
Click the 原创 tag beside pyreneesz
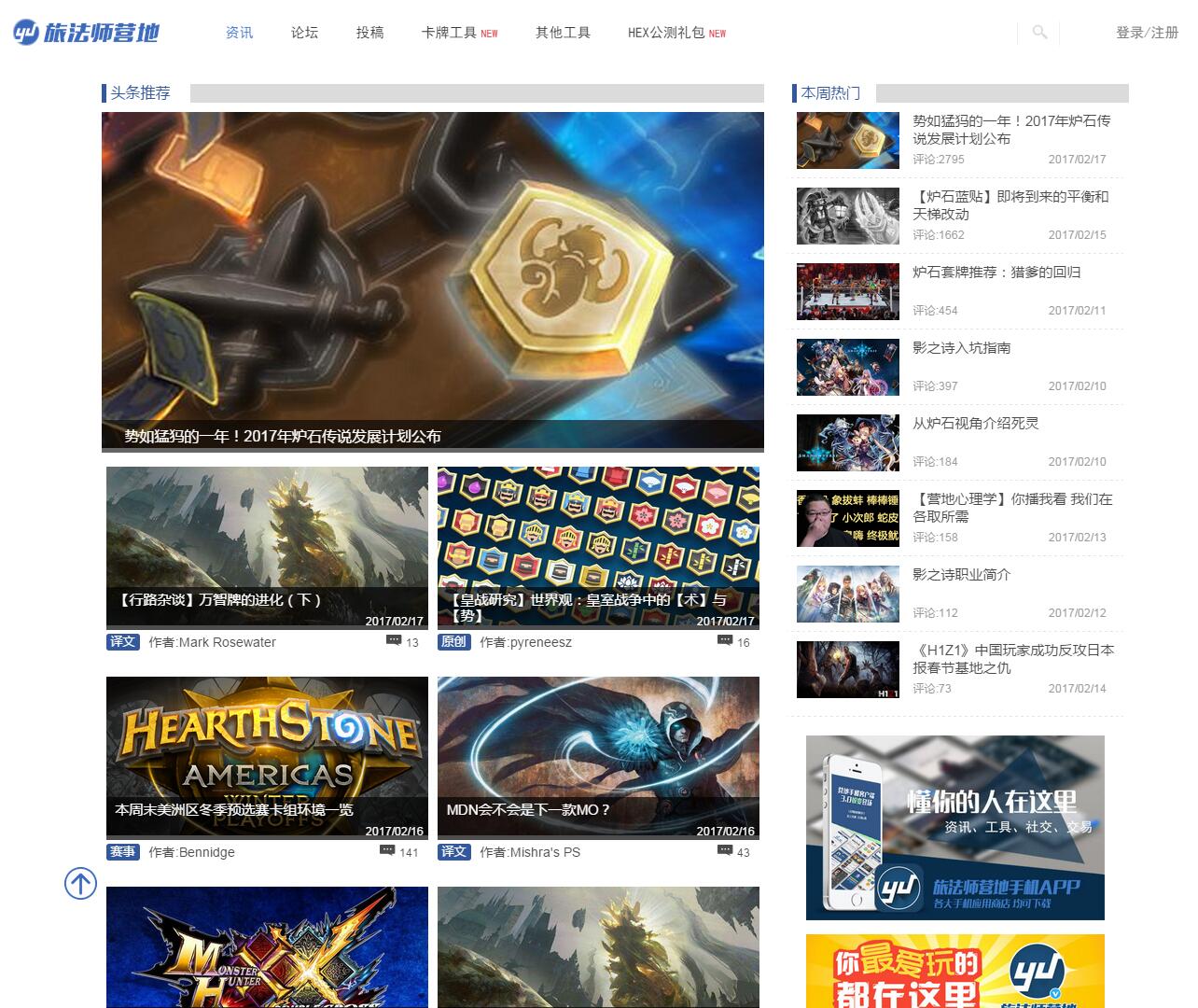click(454, 642)
